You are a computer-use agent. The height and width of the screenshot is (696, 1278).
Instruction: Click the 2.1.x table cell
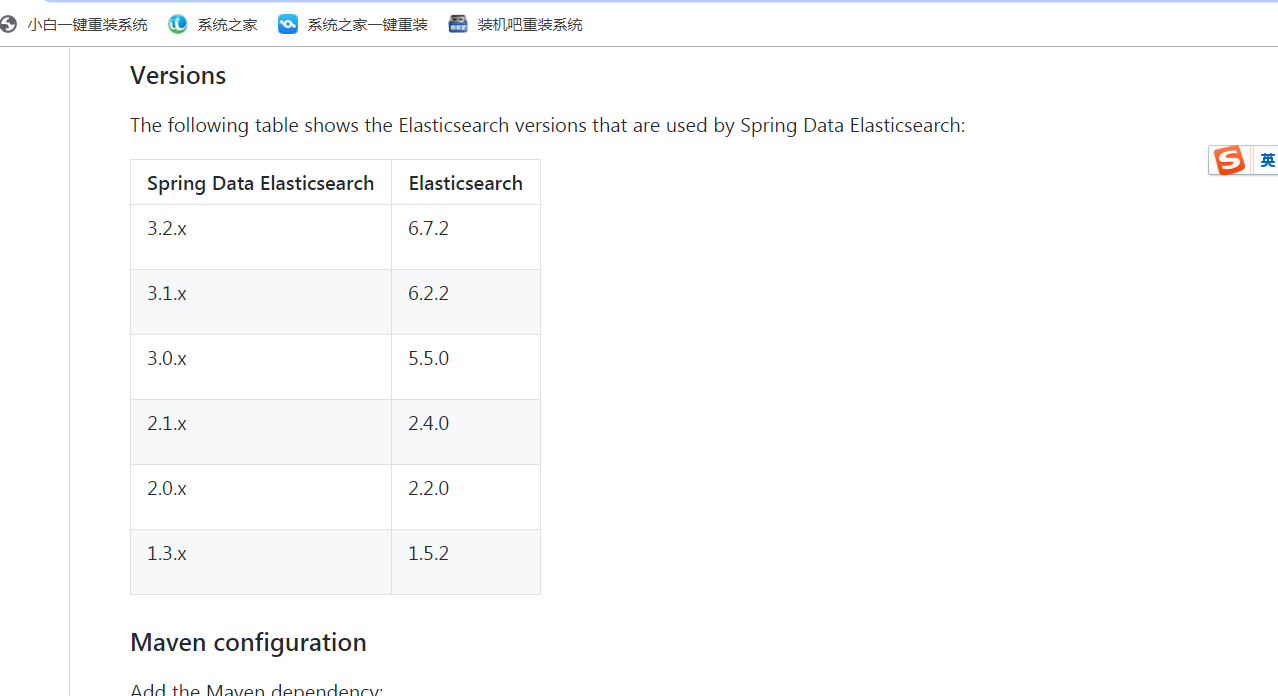[167, 424]
